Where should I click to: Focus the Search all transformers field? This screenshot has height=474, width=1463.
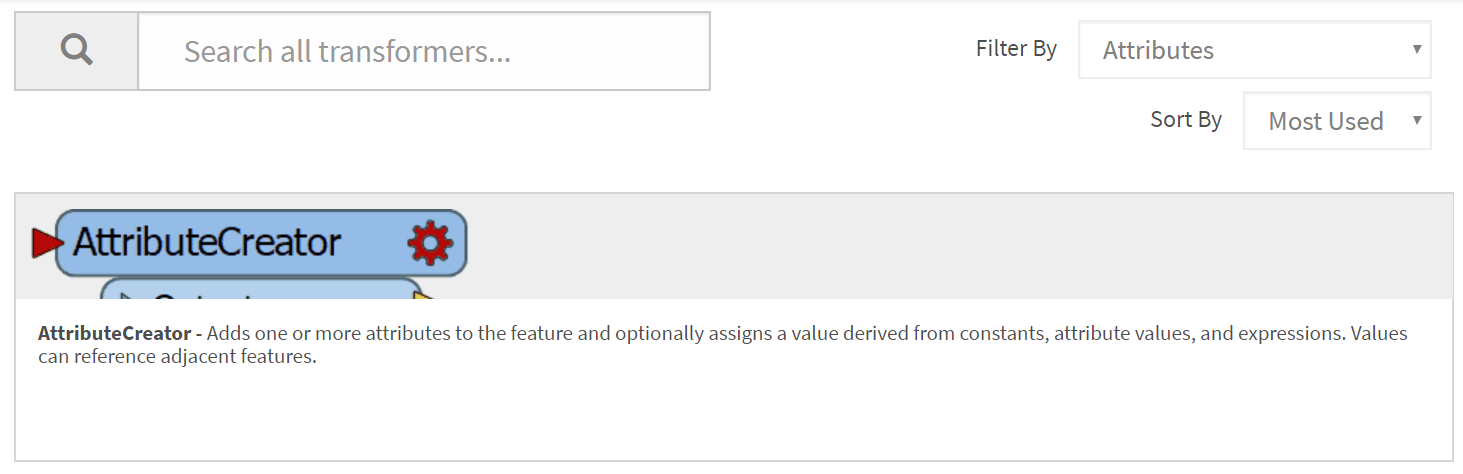[x=424, y=51]
